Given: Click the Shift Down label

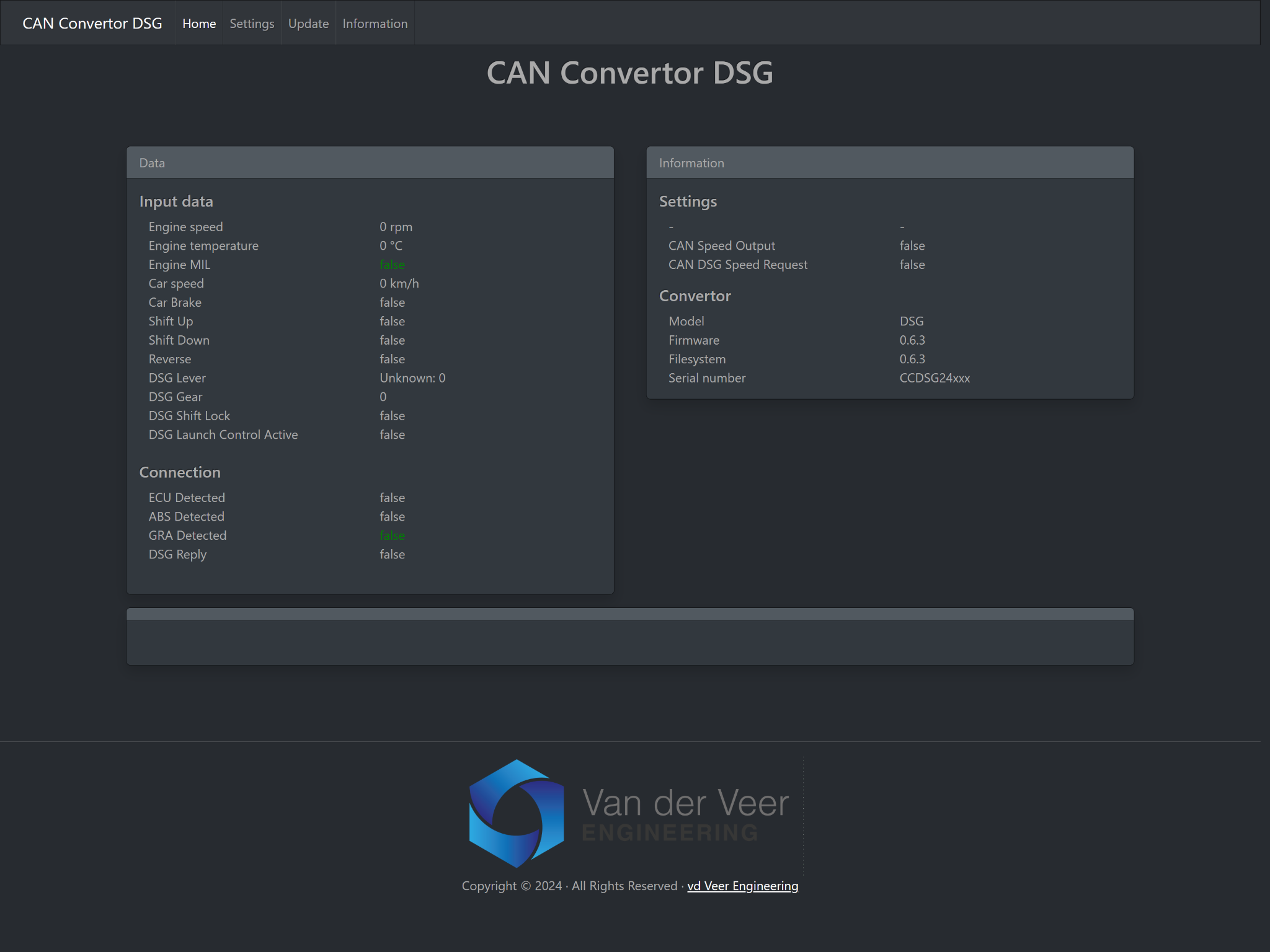Looking at the screenshot, I should click(x=179, y=340).
